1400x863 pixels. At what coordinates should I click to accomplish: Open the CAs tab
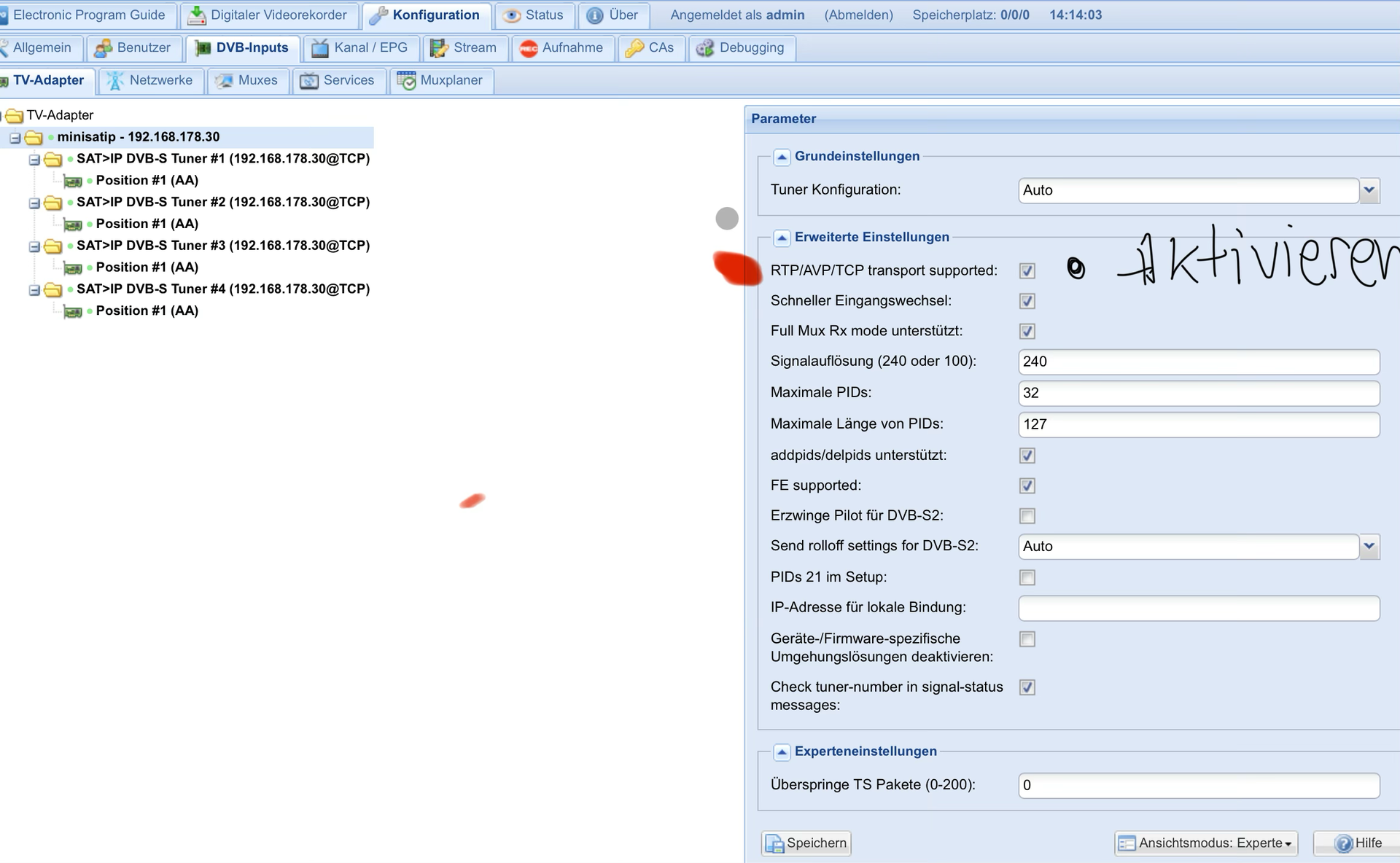(x=651, y=48)
